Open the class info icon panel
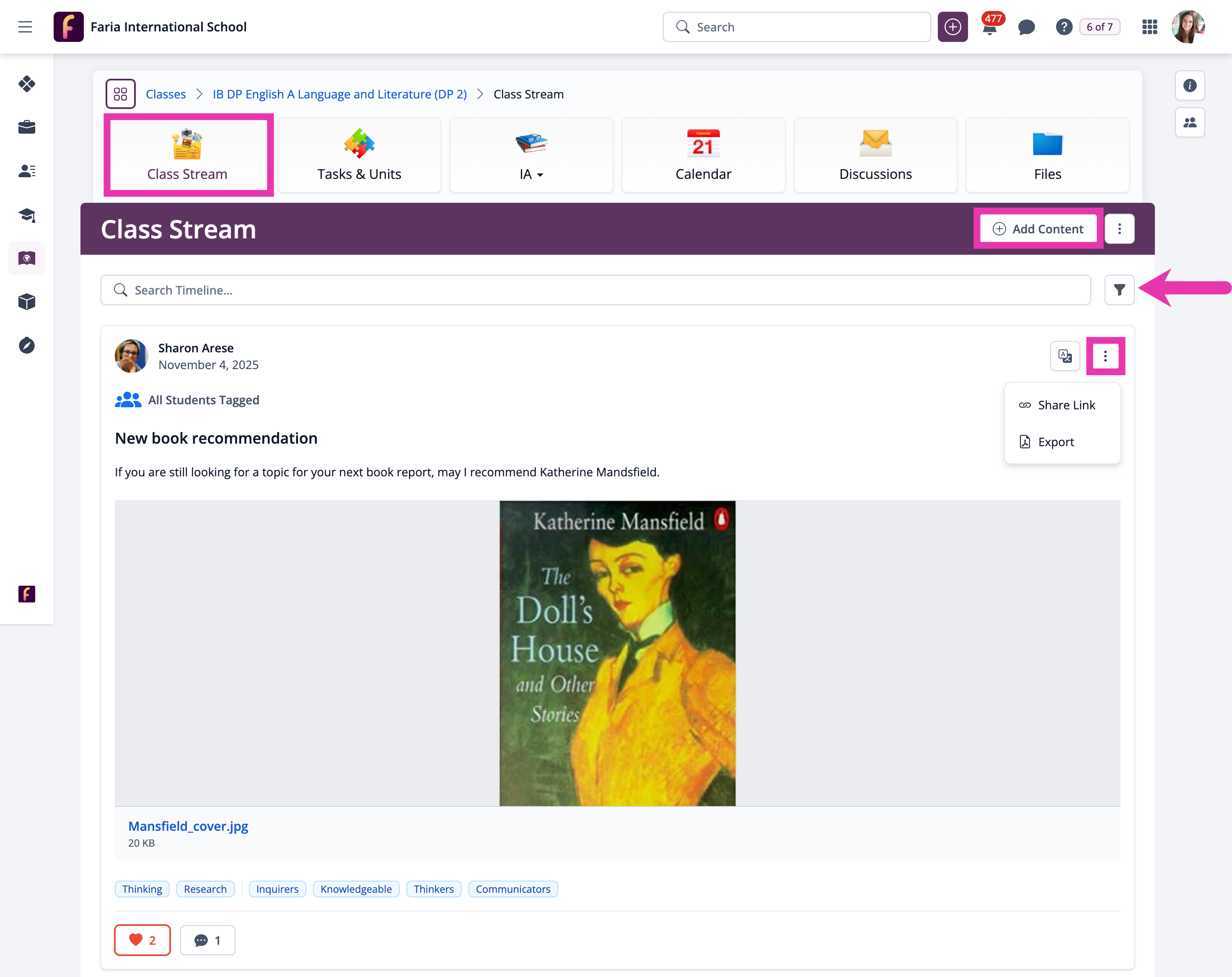 tap(1190, 86)
